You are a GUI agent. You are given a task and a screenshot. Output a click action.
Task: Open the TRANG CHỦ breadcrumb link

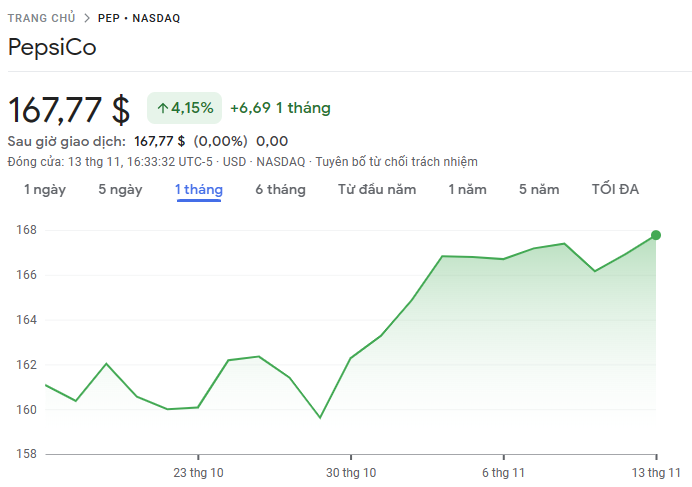tap(41, 18)
